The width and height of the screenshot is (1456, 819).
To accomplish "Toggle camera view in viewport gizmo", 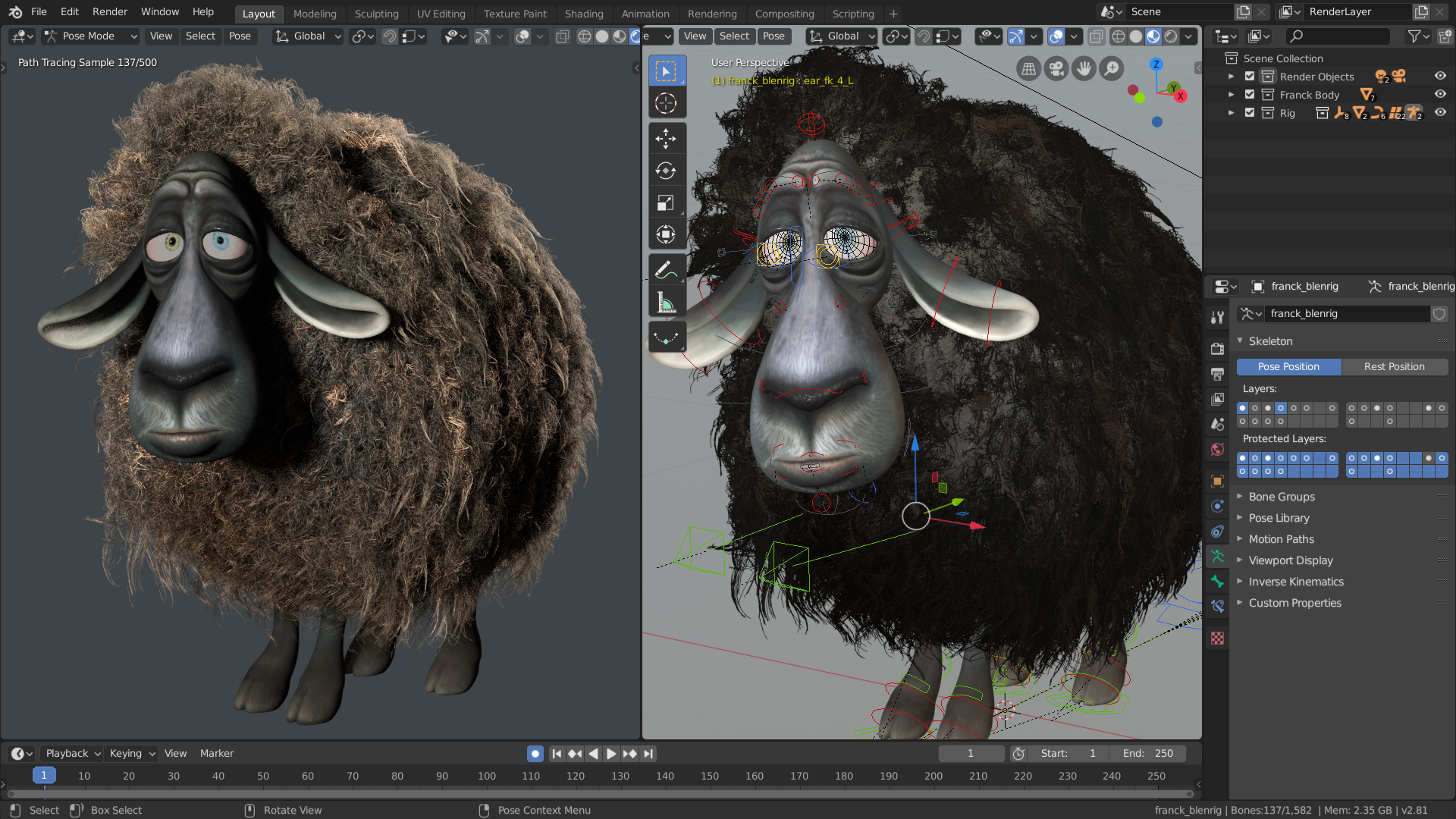I will (x=1056, y=69).
